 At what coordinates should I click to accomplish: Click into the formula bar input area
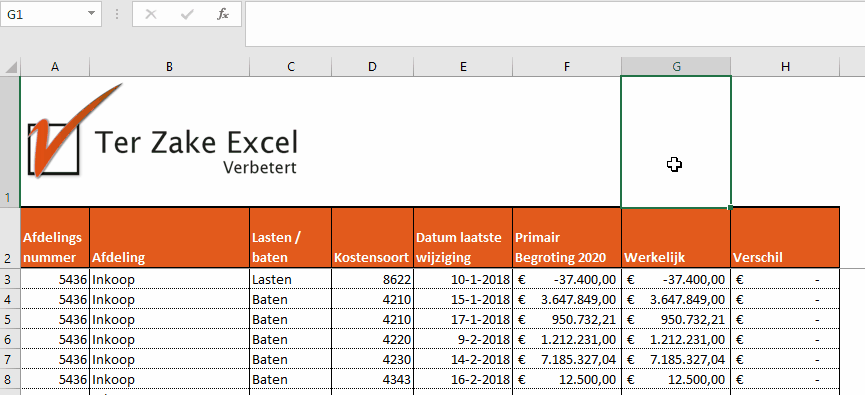[555, 24]
